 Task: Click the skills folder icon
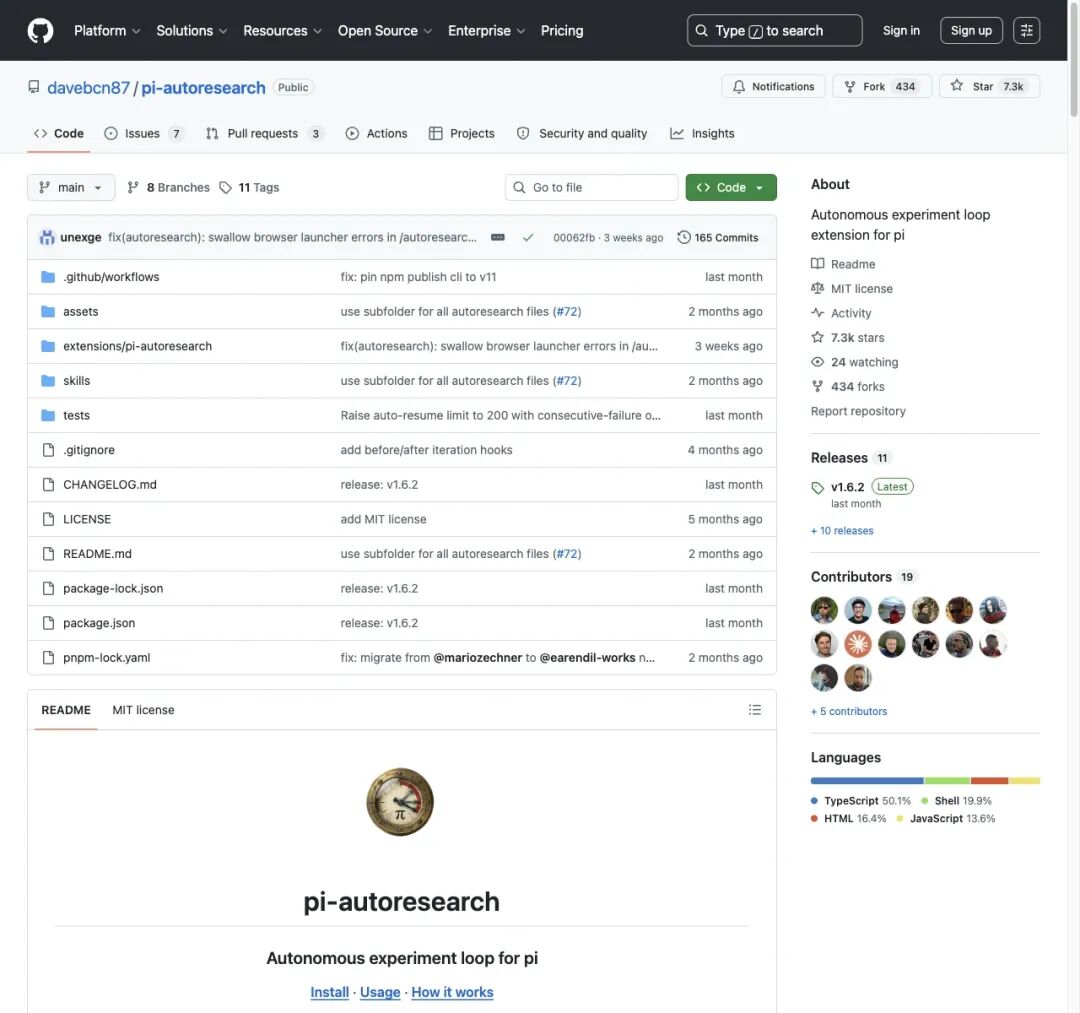[x=48, y=381]
